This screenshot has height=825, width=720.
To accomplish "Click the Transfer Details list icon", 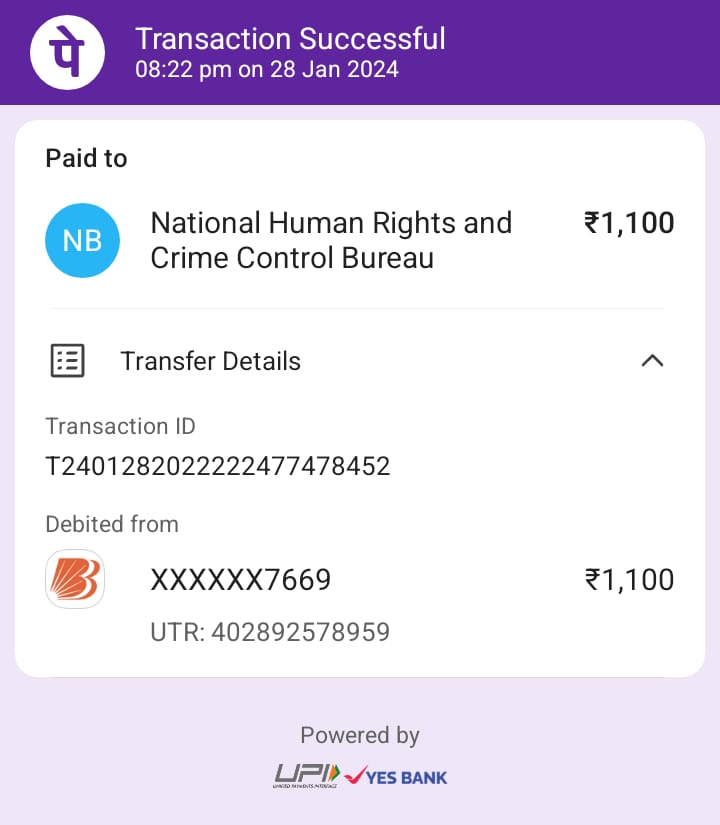I will (x=68, y=361).
